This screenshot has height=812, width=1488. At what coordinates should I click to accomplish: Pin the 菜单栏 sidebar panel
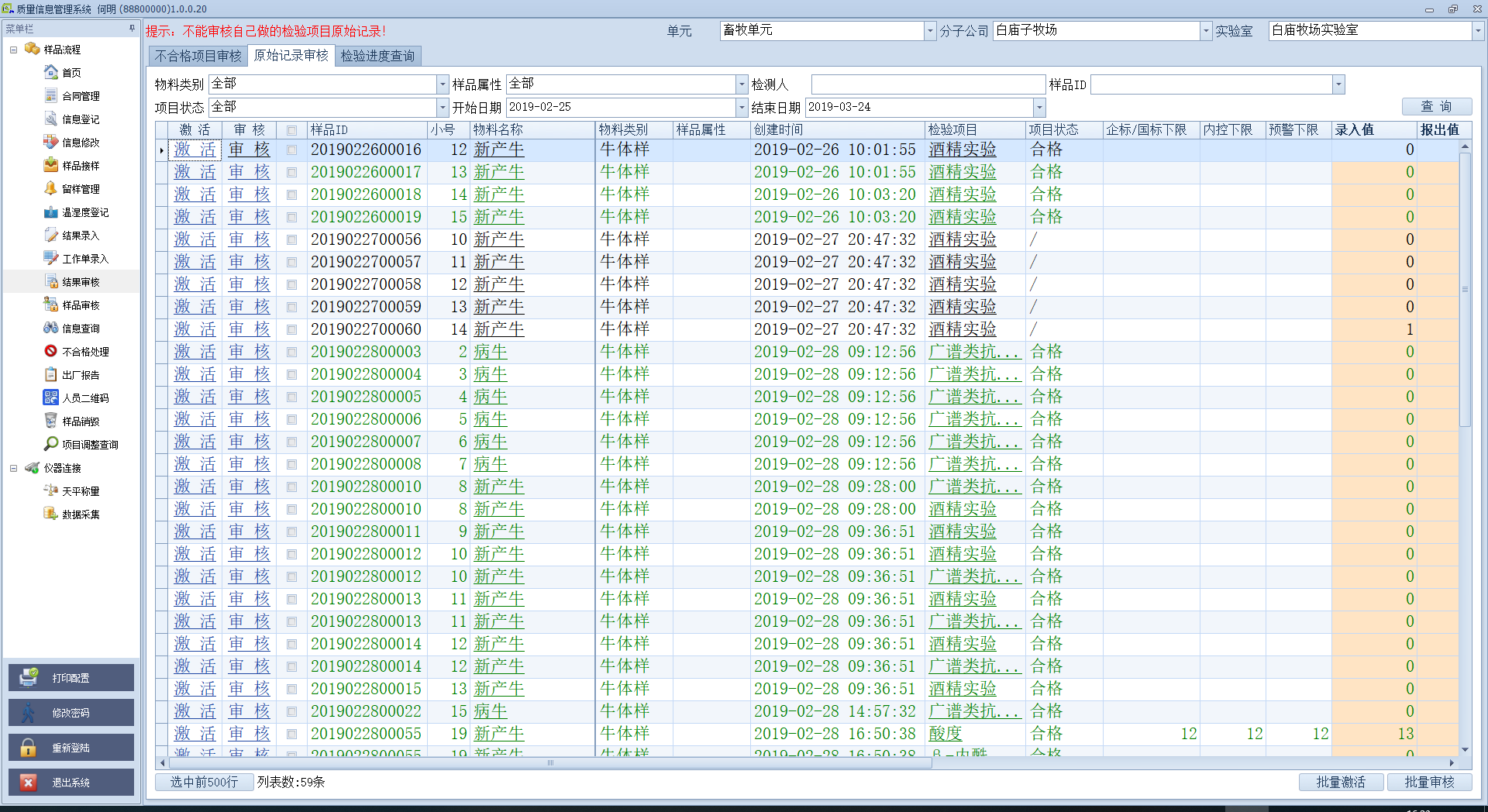(x=132, y=29)
